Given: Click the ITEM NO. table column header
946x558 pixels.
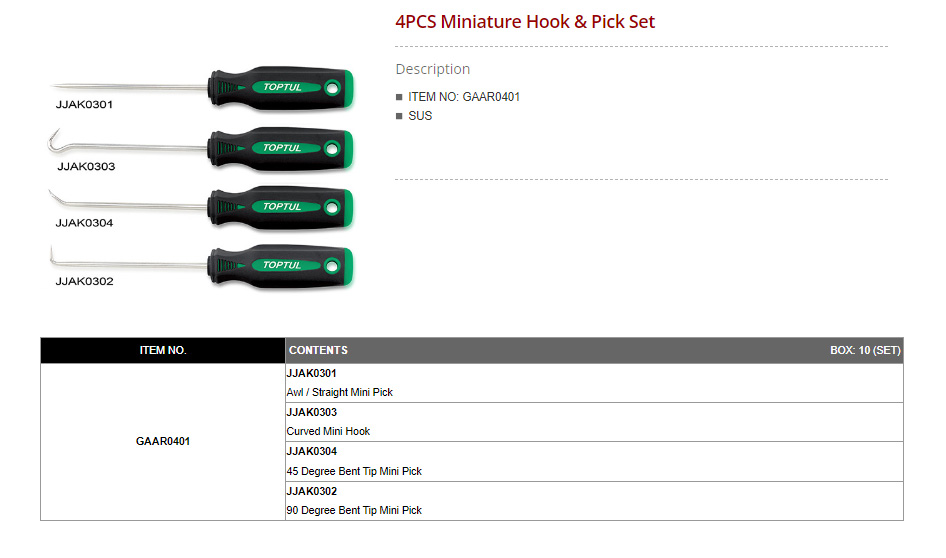Looking at the screenshot, I should point(163,351).
